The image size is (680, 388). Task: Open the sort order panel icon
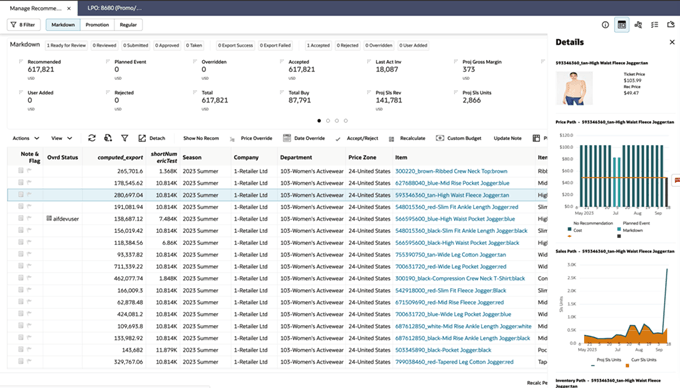638,25
